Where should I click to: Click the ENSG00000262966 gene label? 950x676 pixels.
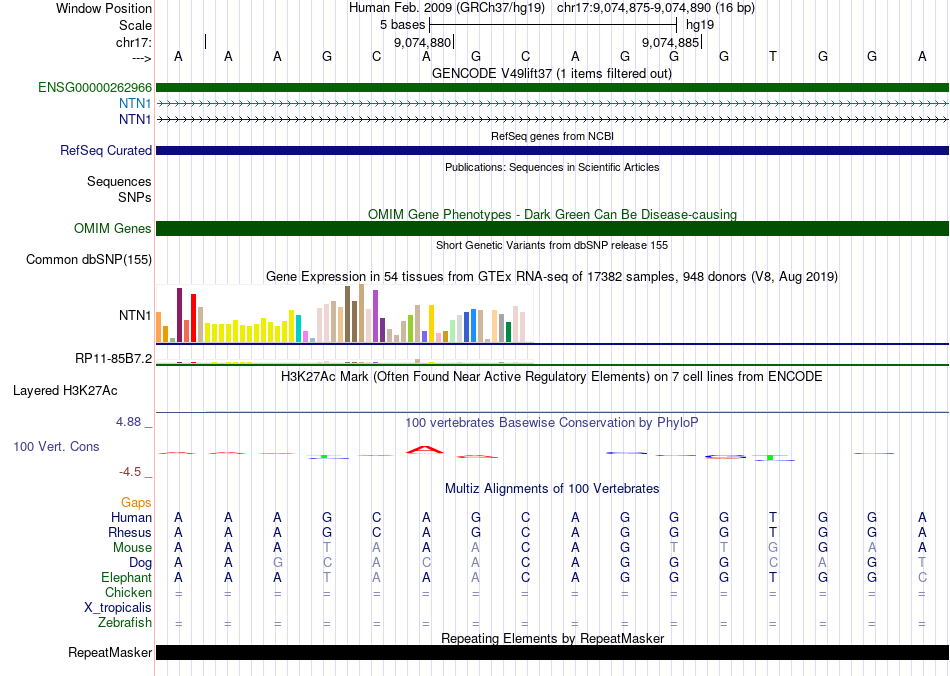[95, 87]
